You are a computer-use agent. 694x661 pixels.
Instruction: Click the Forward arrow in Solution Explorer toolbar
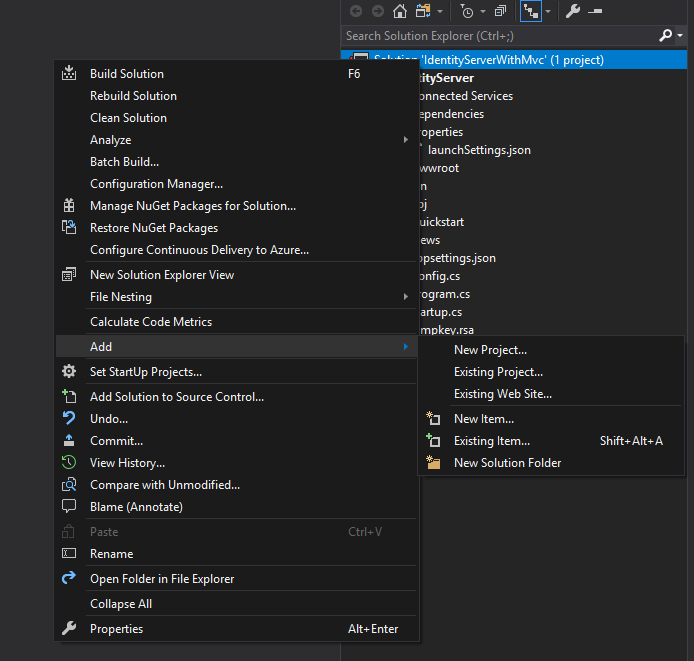click(x=378, y=11)
